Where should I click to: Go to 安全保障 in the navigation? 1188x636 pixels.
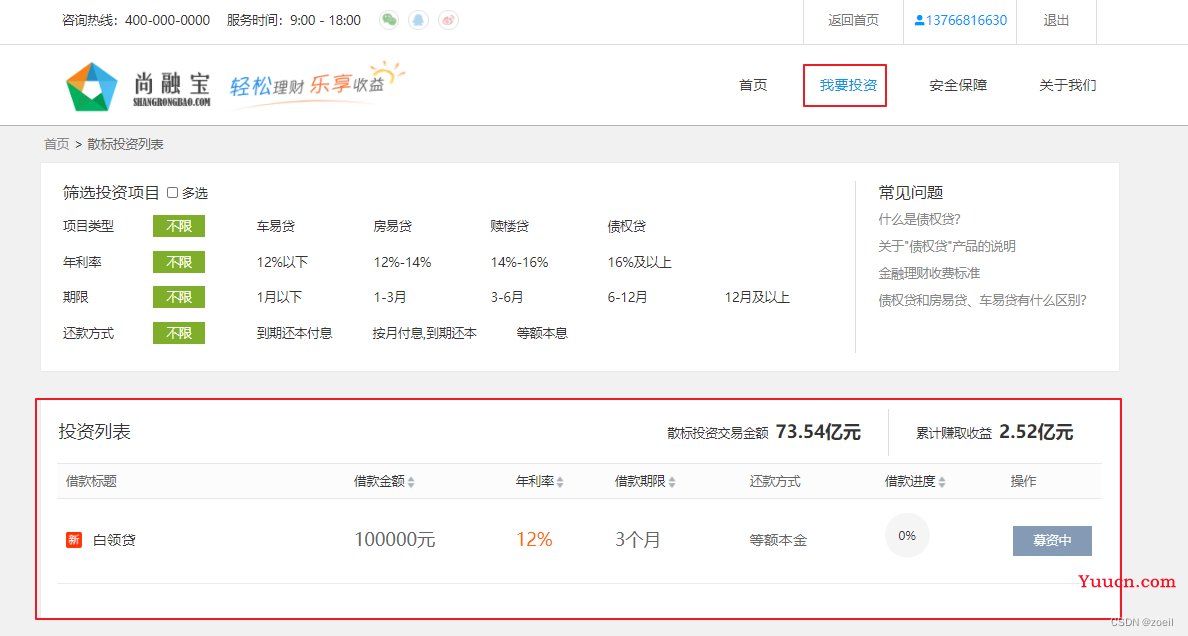click(x=958, y=85)
